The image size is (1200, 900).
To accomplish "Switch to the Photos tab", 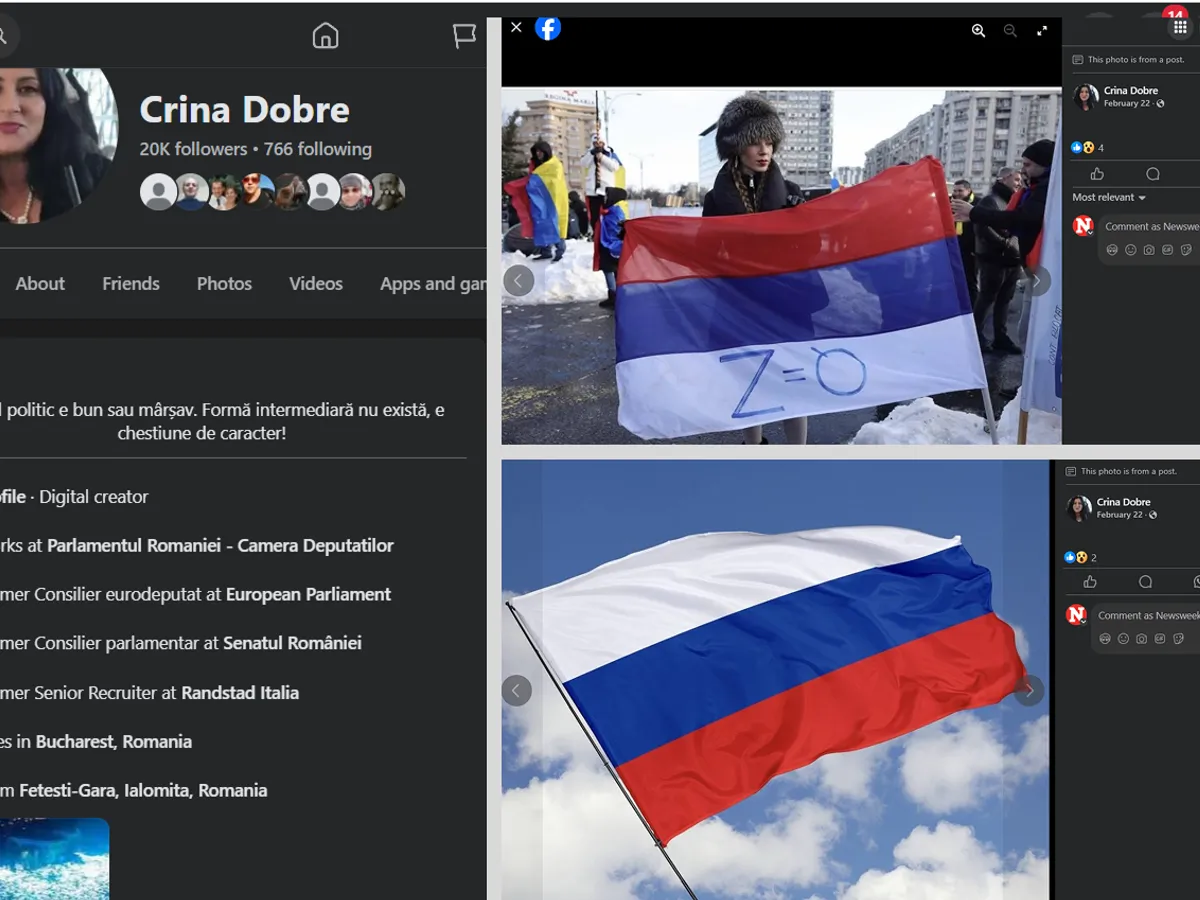I will pos(224,283).
